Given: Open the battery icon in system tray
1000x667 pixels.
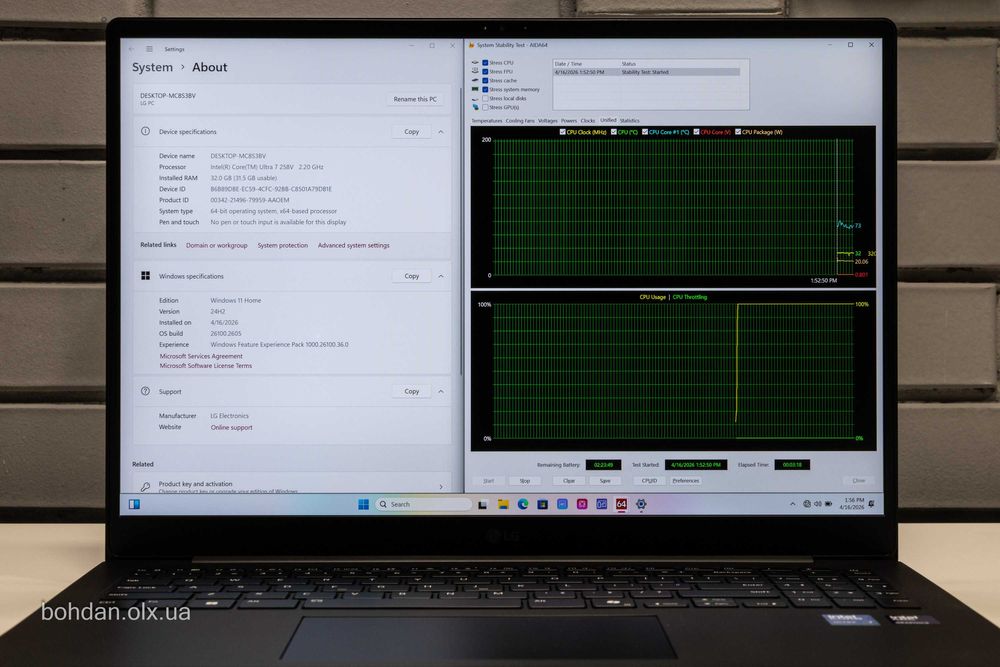Looking at the screenshot, I should tap(828, 504).
